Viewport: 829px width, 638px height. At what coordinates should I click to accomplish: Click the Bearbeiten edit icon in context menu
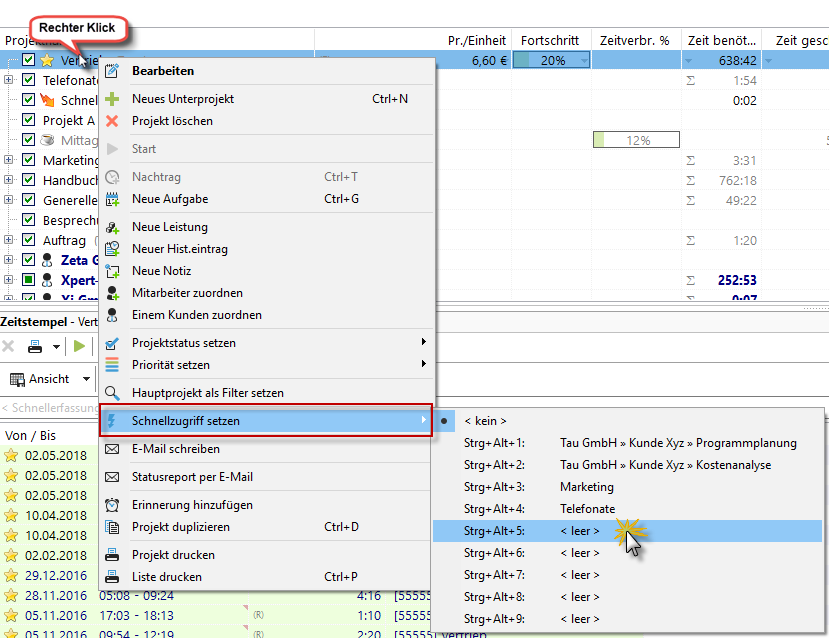pos(112,71)
